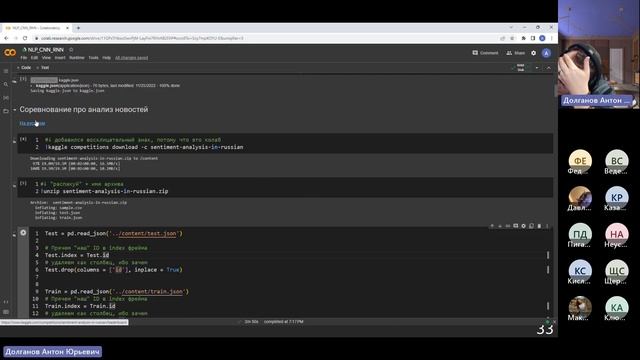Open the View menu
This screenshot has height=360, width=640.
tap(47, 58)
